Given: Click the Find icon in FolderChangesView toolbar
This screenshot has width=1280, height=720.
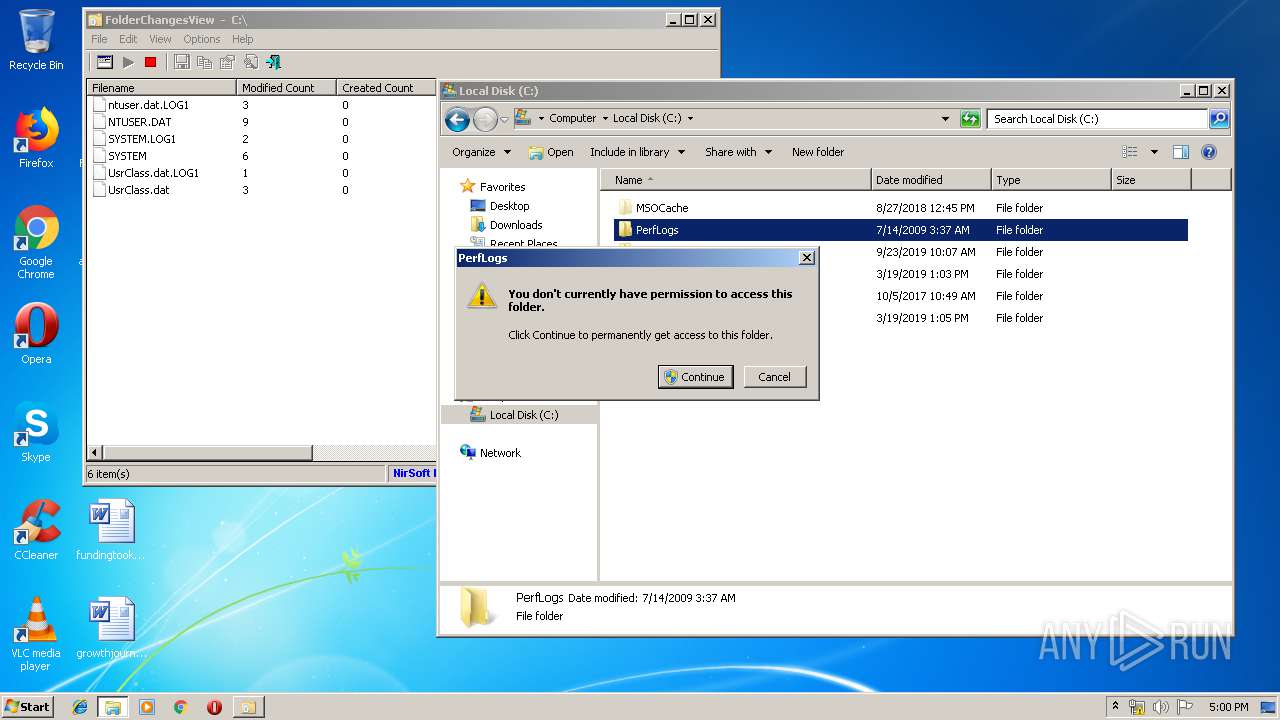Looking at the screenshot, I should pos(250,62).
